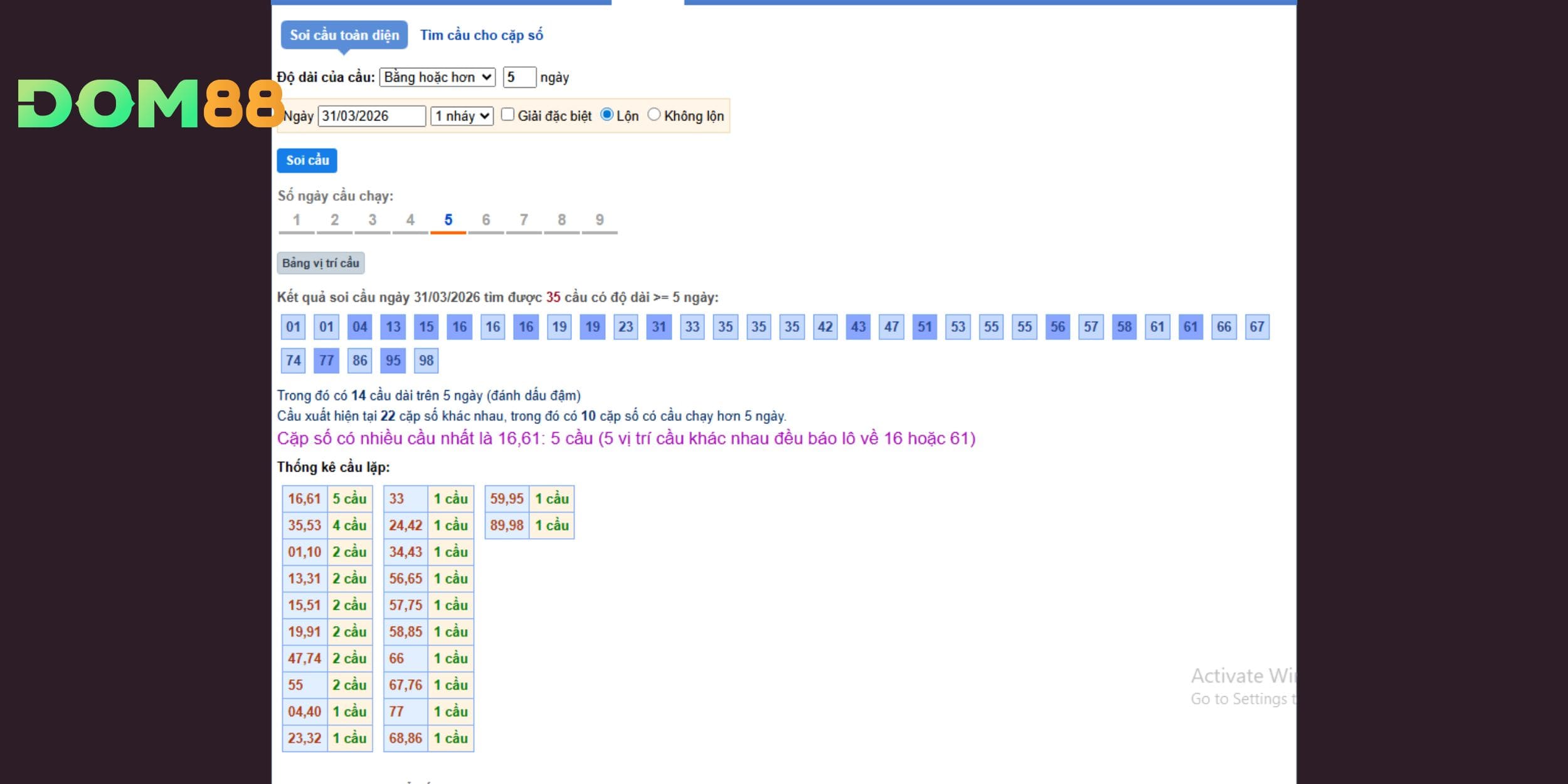Expand the 1 nháy dropdown
The height and width of the screenshot is (784, 1568).
coord(462,116)
